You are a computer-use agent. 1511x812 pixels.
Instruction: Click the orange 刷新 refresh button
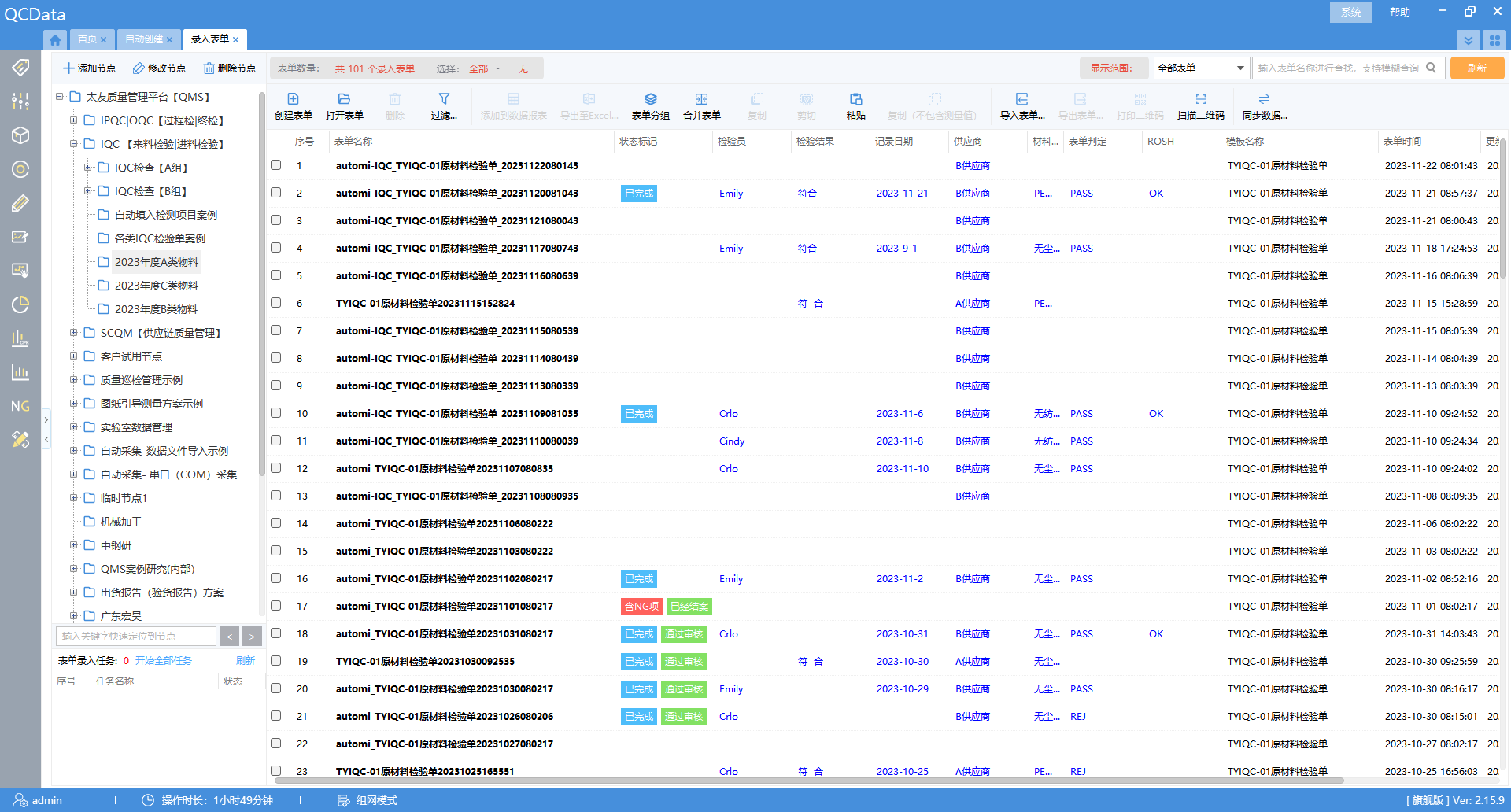pyautogui.click(x=1476, y=68)
